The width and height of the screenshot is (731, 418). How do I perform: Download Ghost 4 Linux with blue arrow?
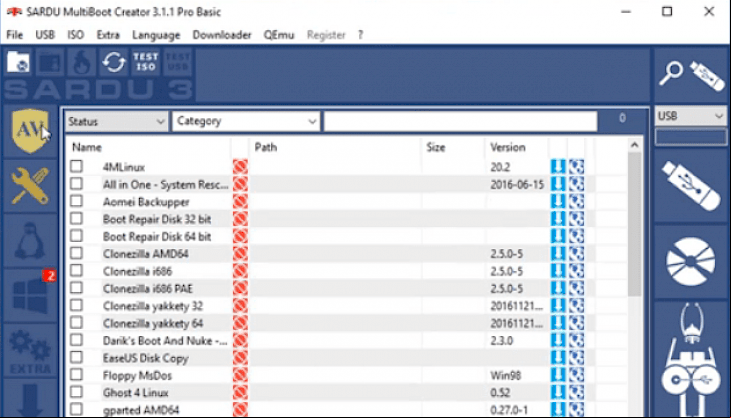click(x=558, y=393)
